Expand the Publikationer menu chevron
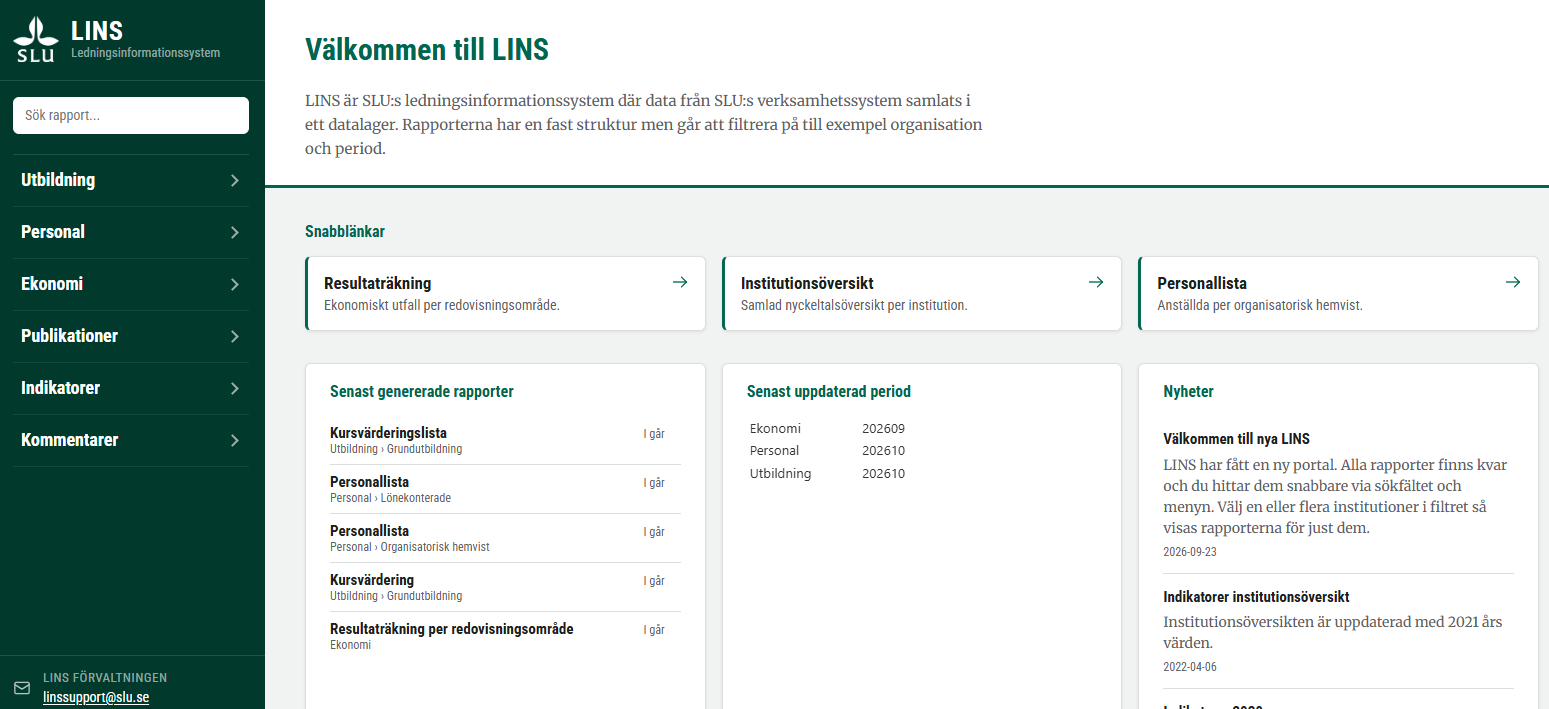This screenshot has height=709, width=1549. point(235,336)
